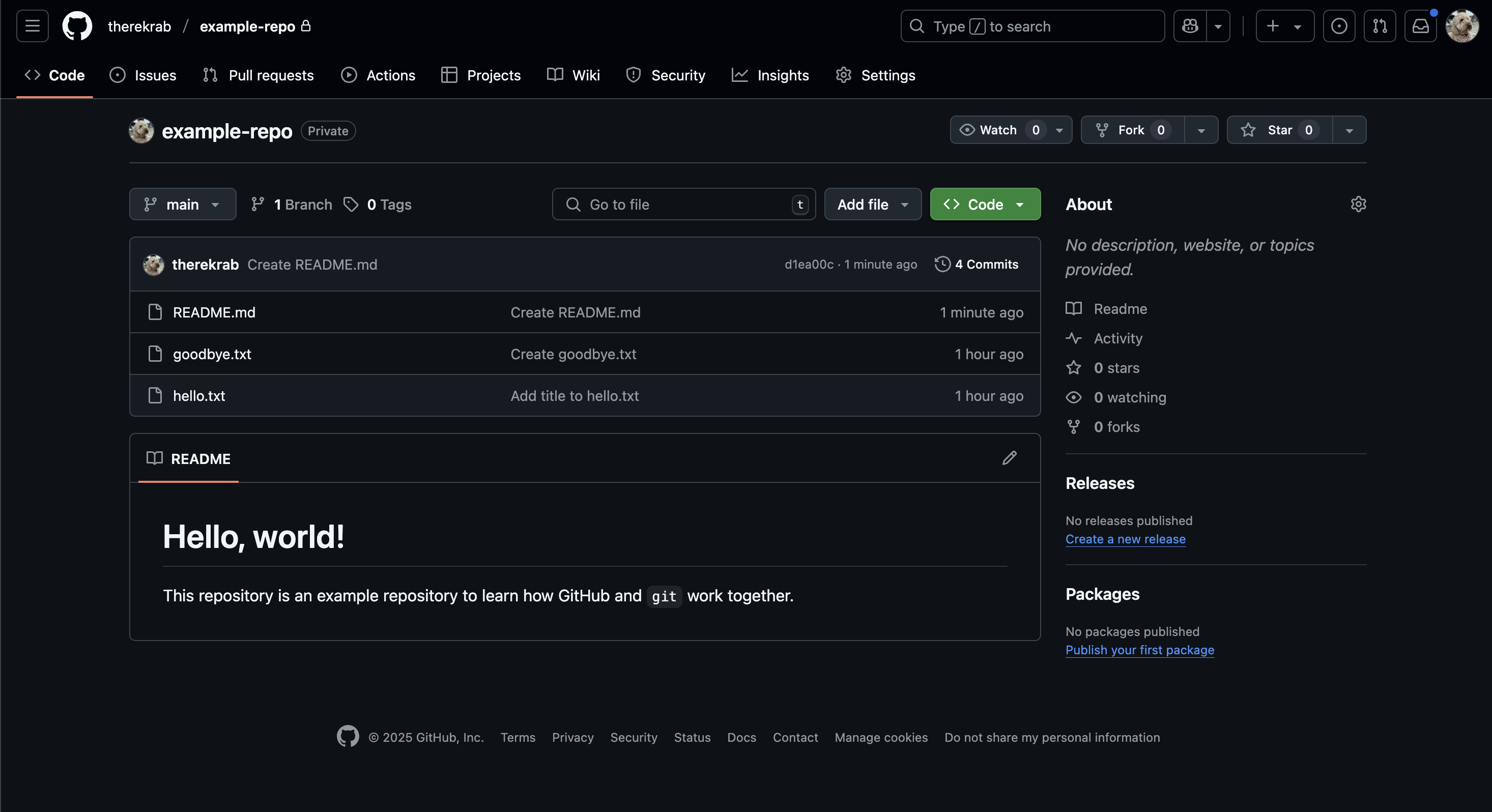Open Copilot chat icon in header
The width and height of the screenshot is (1492, 812).
point(1190,26)
